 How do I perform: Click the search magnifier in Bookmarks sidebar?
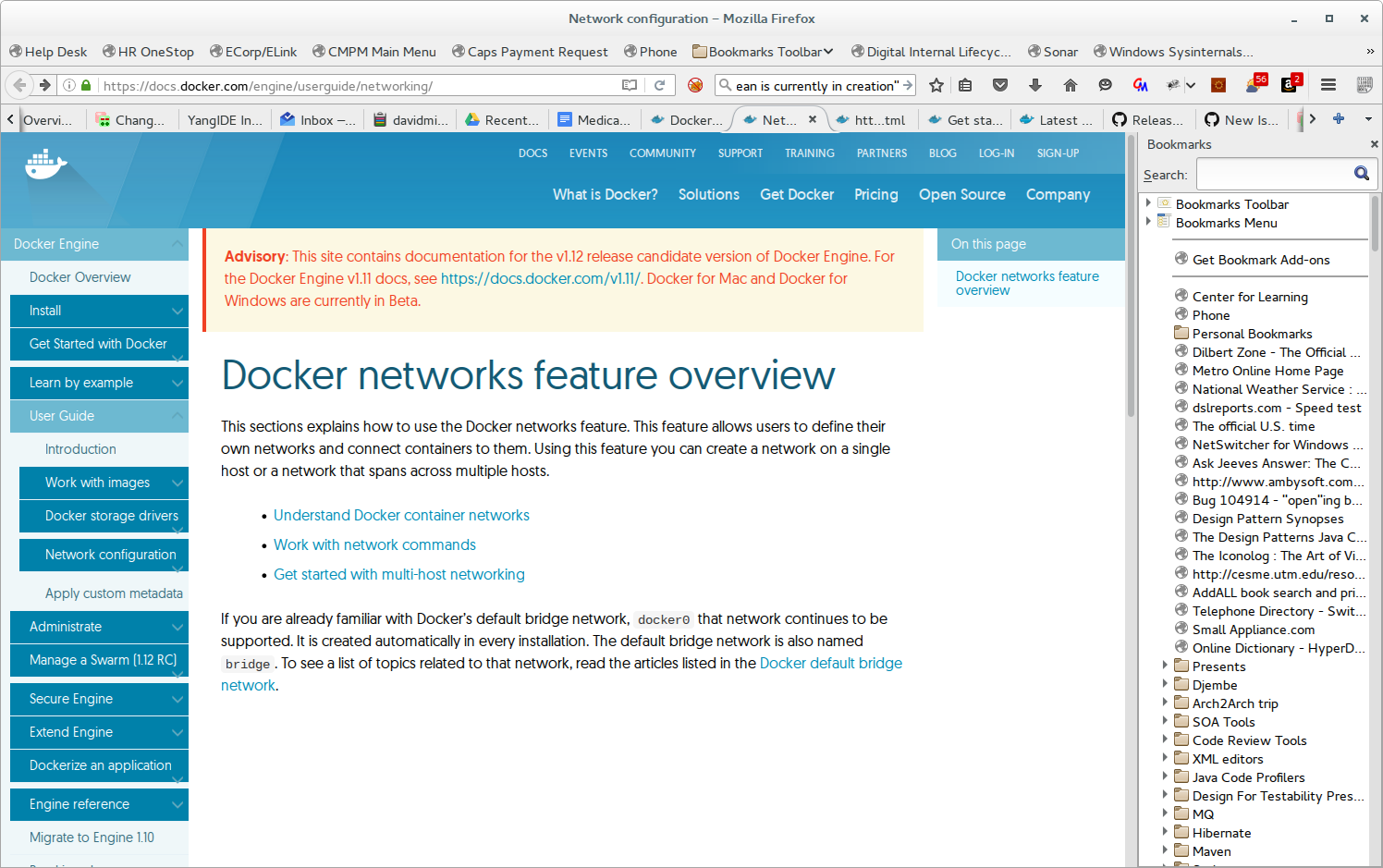coord(1362,173)
